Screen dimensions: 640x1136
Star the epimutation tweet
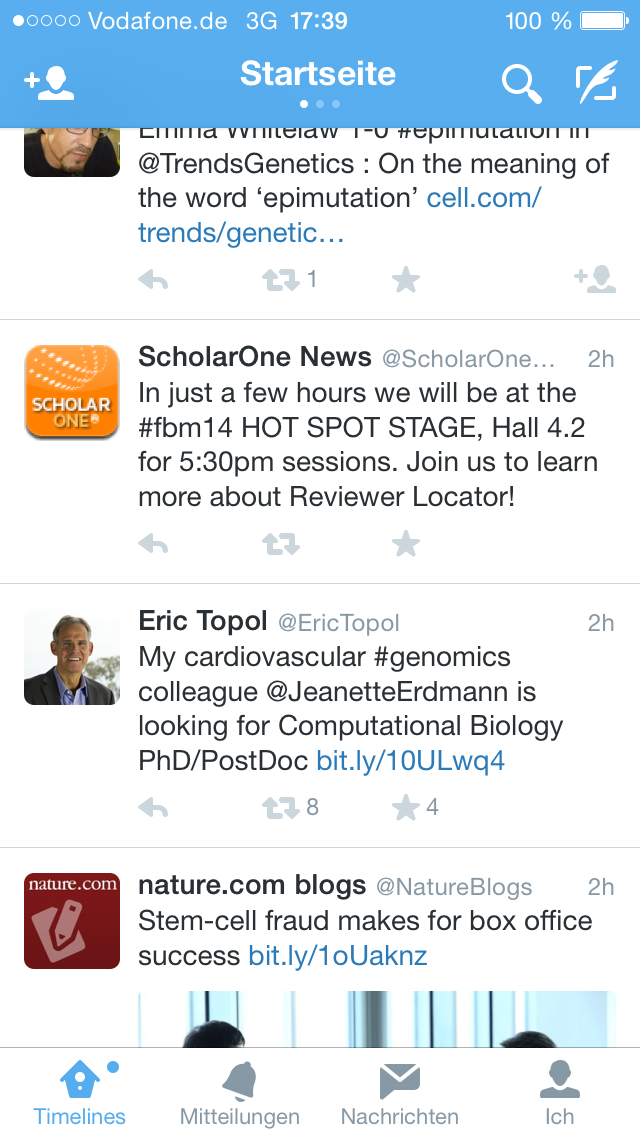pyautogui.click(x=406, y=280)
